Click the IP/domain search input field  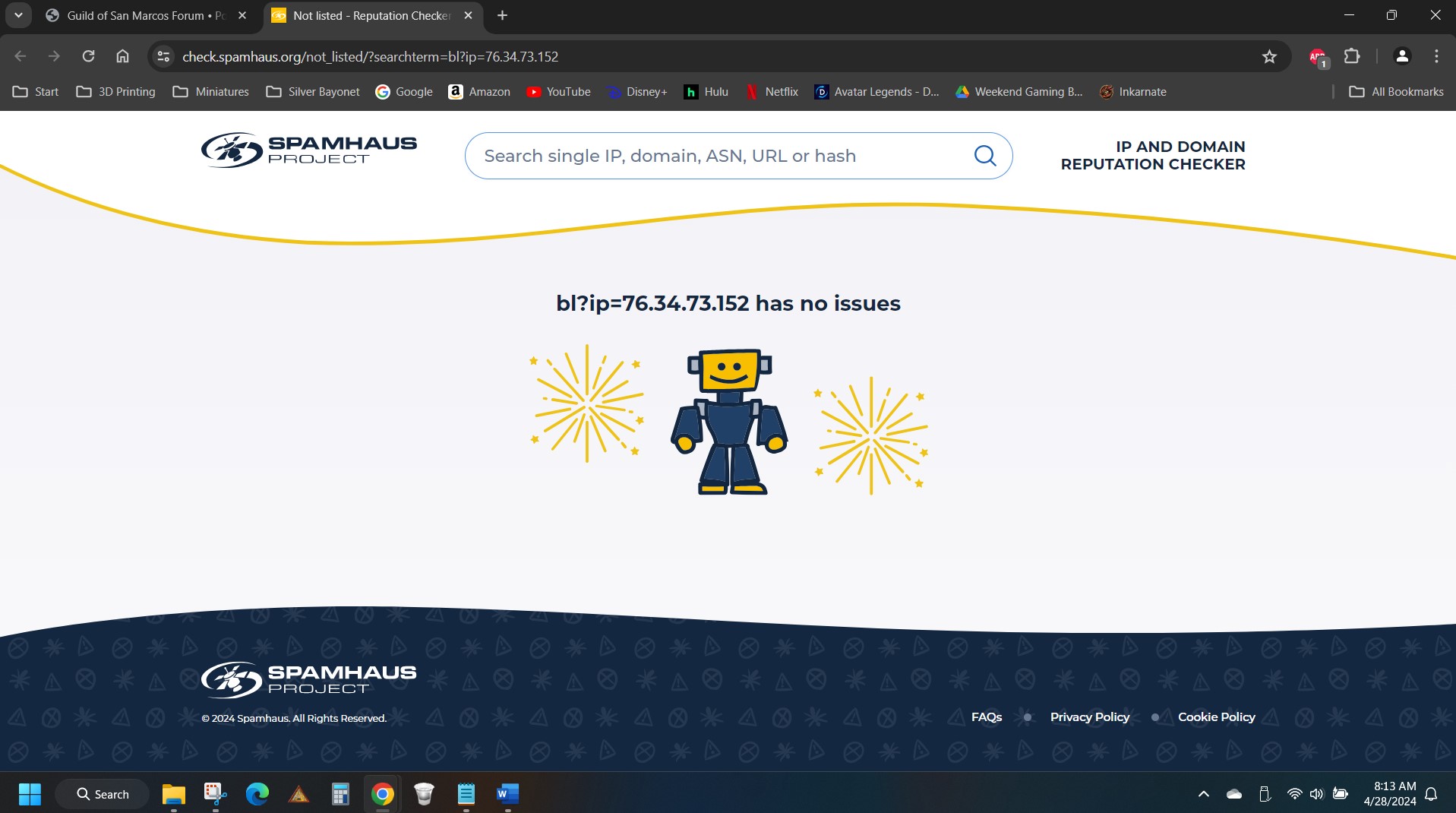[x=714, y=156]
